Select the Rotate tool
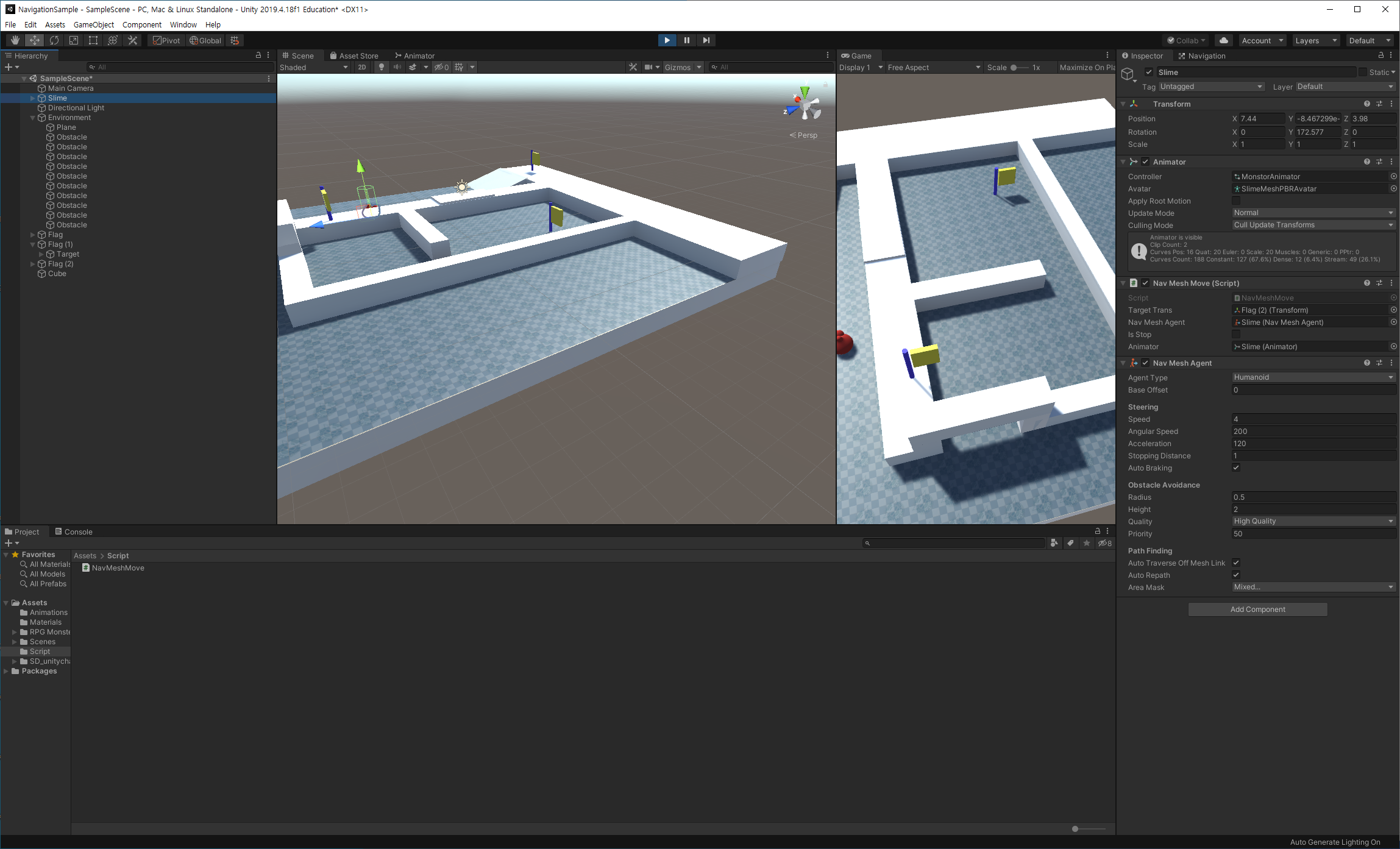1400x849 pixels. point(54,40)
